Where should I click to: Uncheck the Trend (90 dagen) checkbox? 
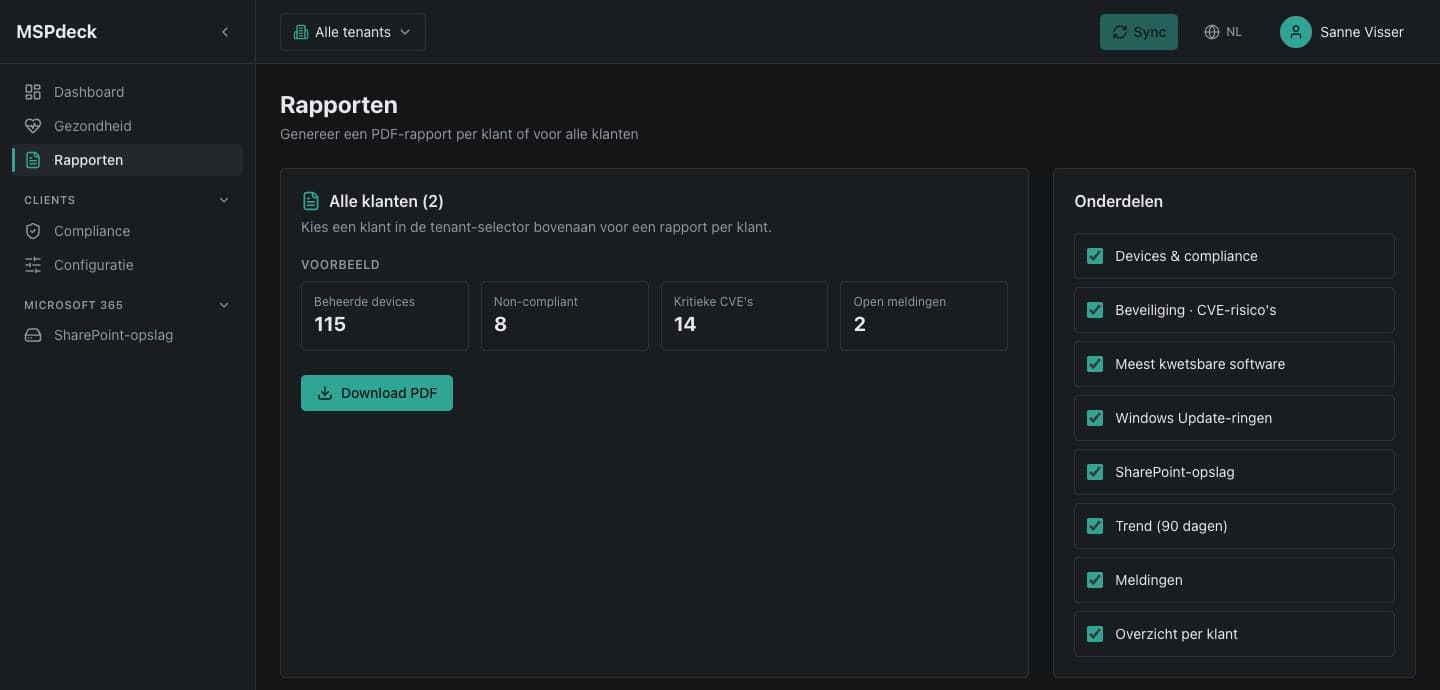(1095, 526)
